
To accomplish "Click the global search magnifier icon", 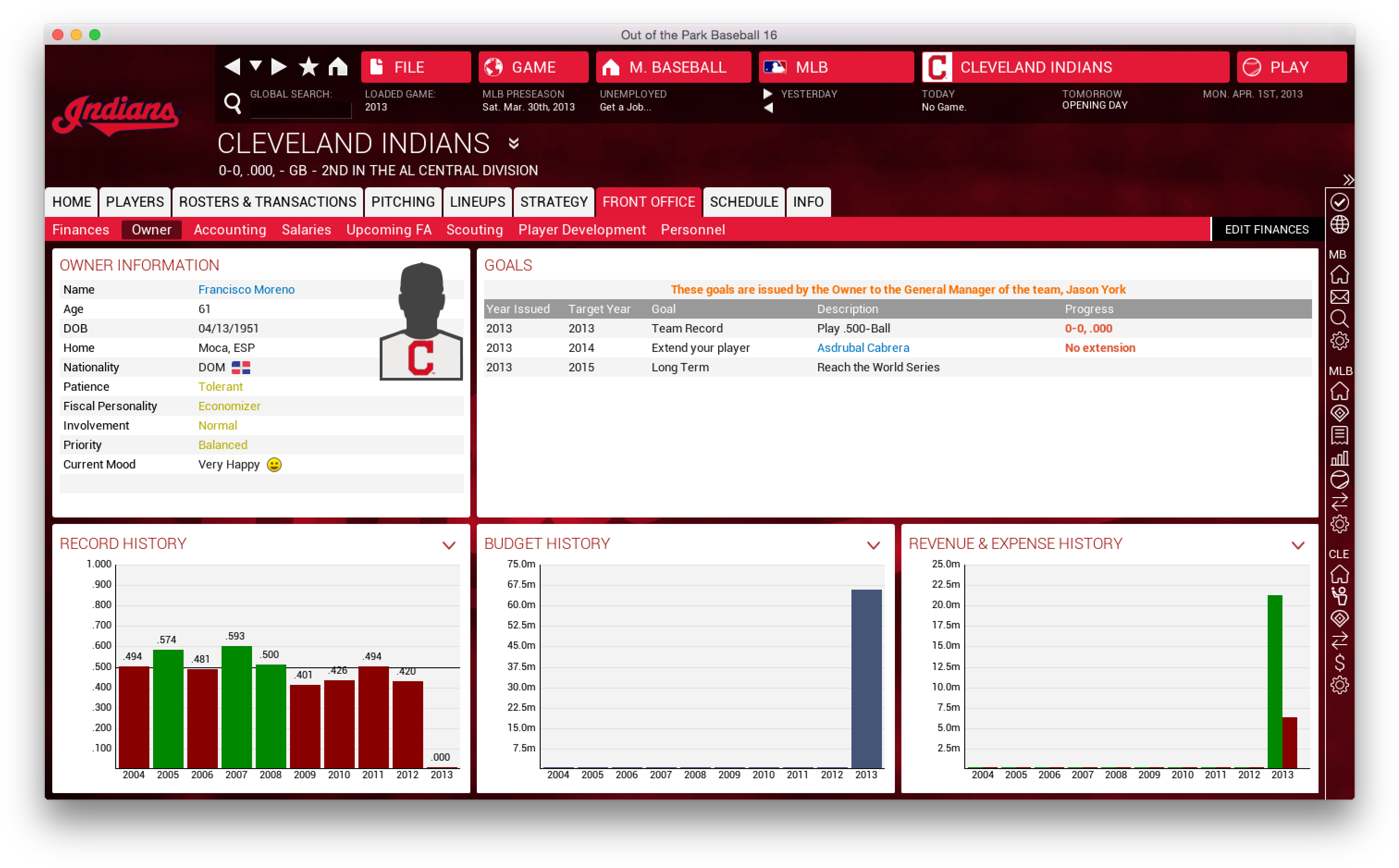I will [232, 103].
